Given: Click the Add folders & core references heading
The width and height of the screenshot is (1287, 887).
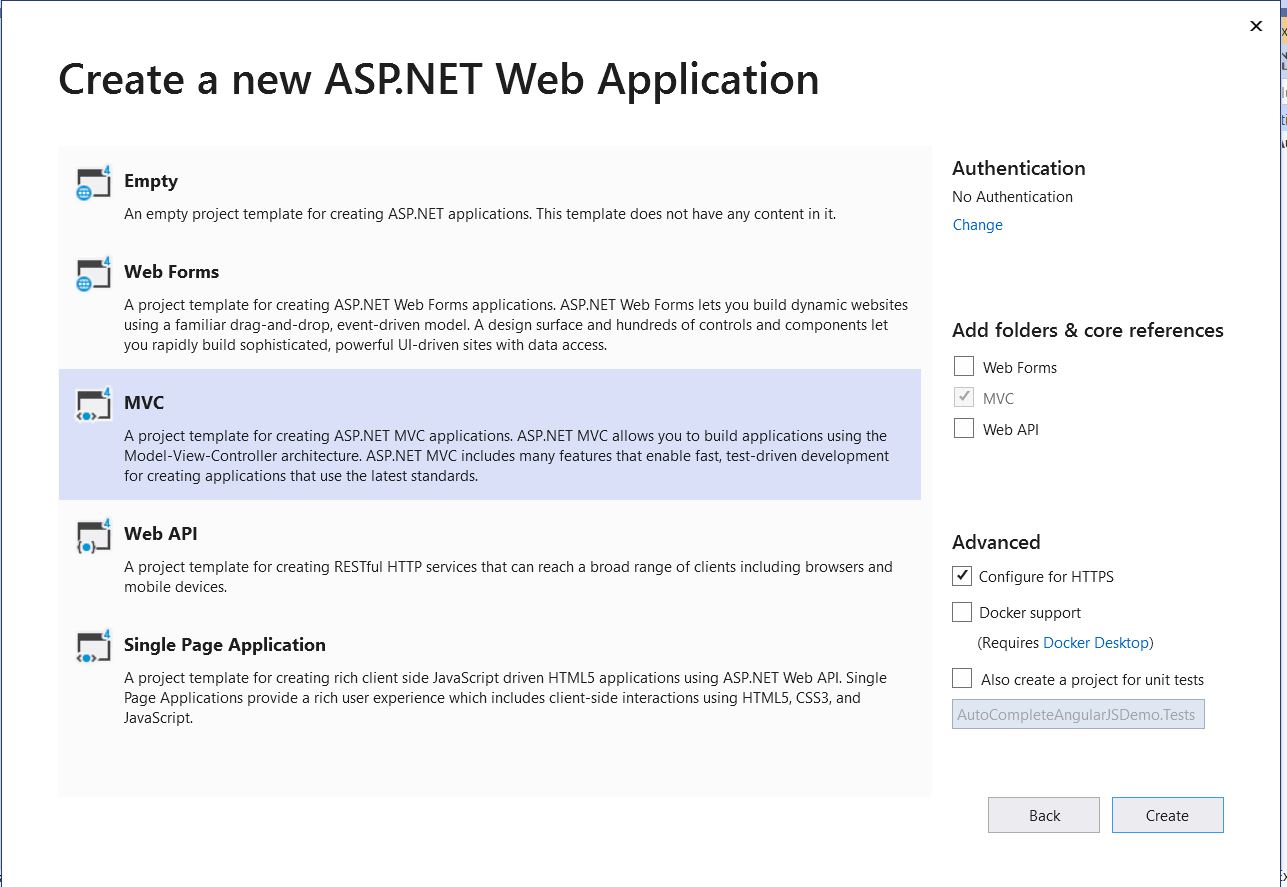Looking at the screenshot, I should click(1088, 330).
